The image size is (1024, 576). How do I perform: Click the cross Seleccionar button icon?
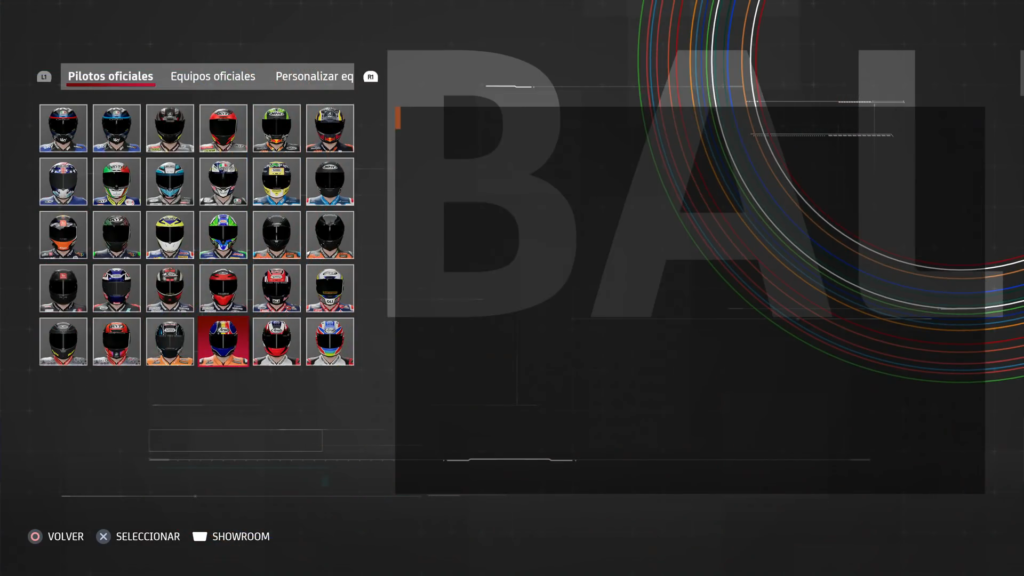point(103,537)
